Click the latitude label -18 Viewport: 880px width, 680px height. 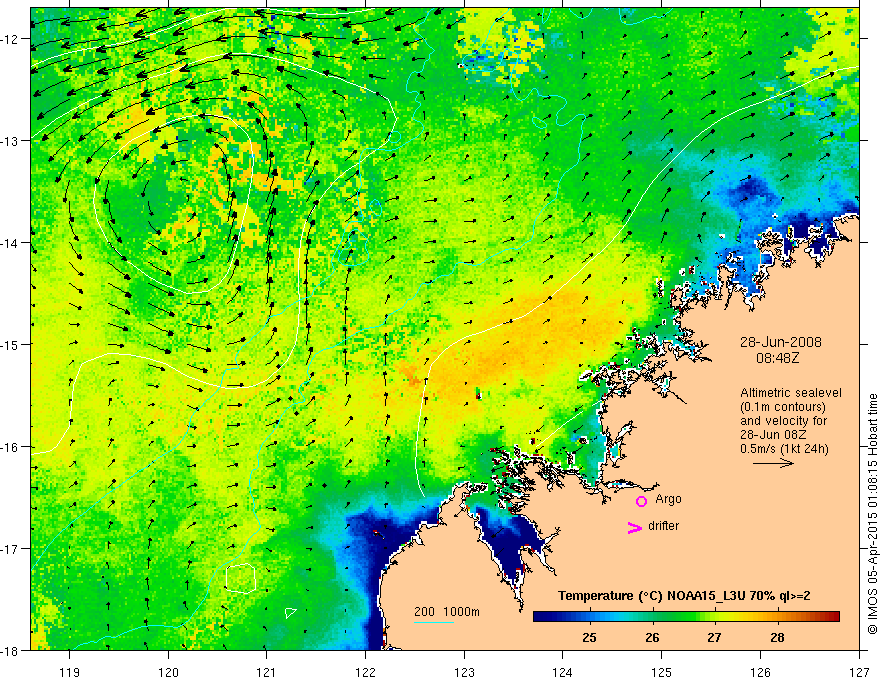10,650
